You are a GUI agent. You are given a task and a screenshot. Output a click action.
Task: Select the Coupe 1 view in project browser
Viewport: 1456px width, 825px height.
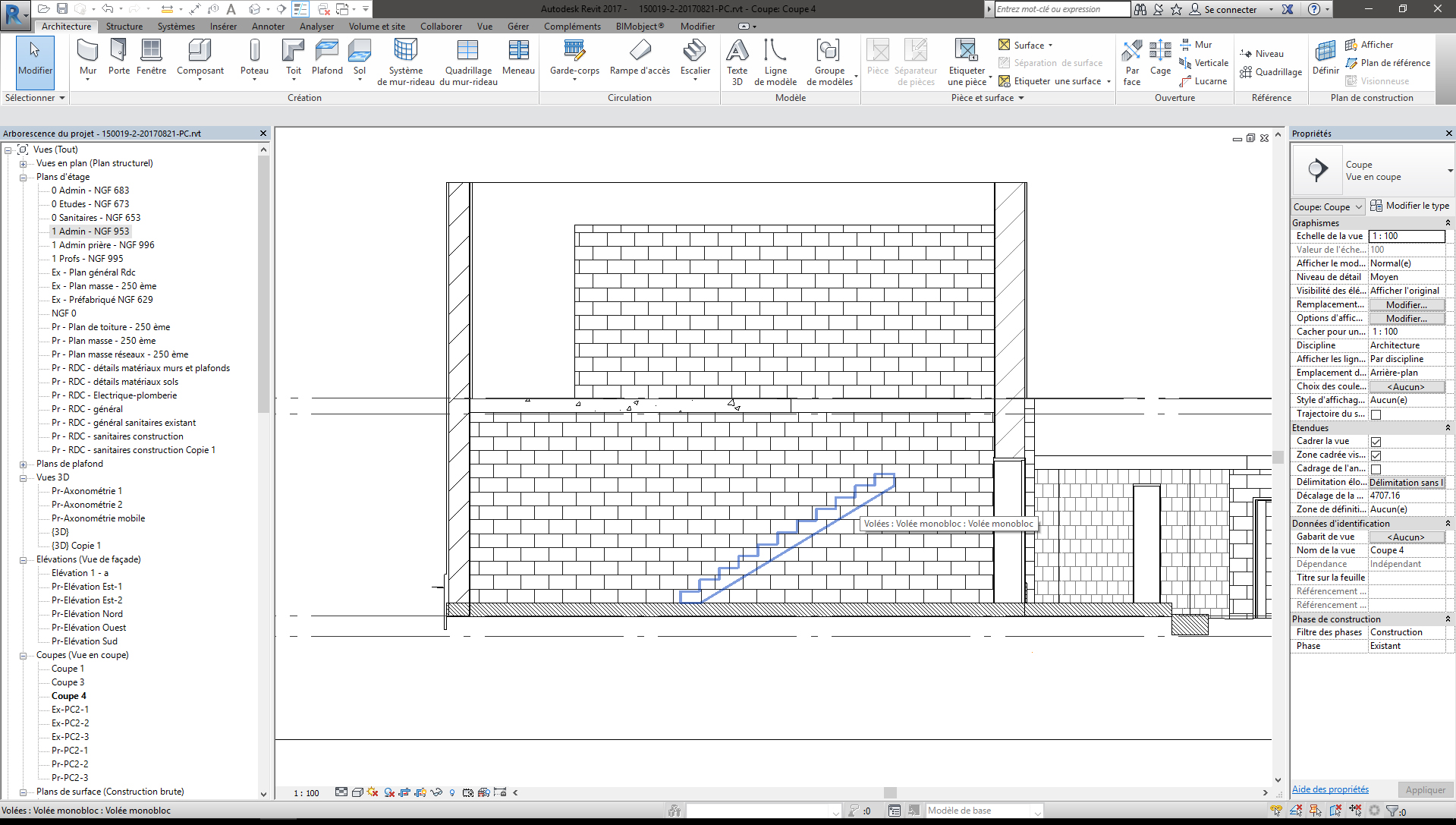pos(68,669)
